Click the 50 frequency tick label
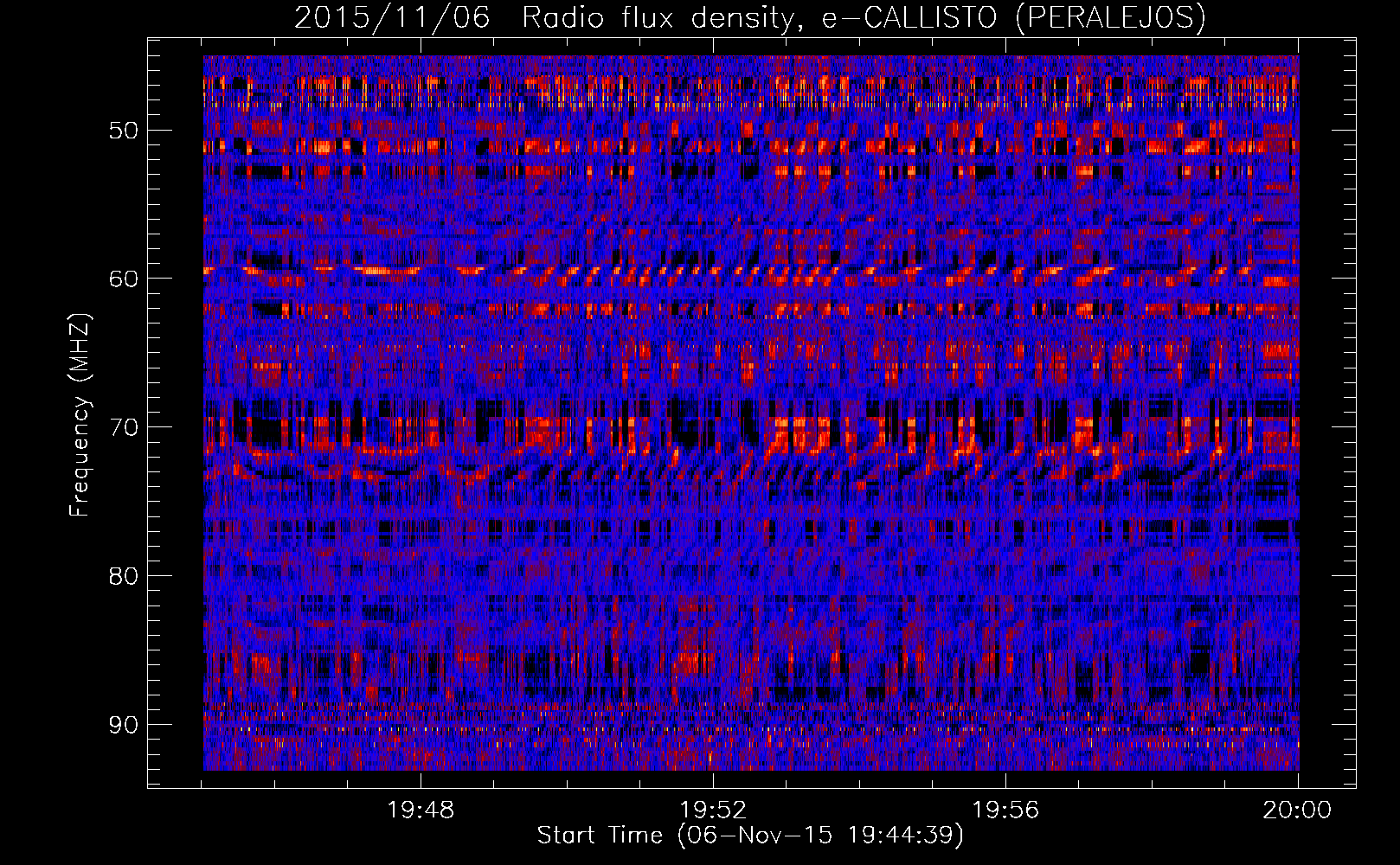This screenshot has height=865, width=1400. [x=123, y=131]
